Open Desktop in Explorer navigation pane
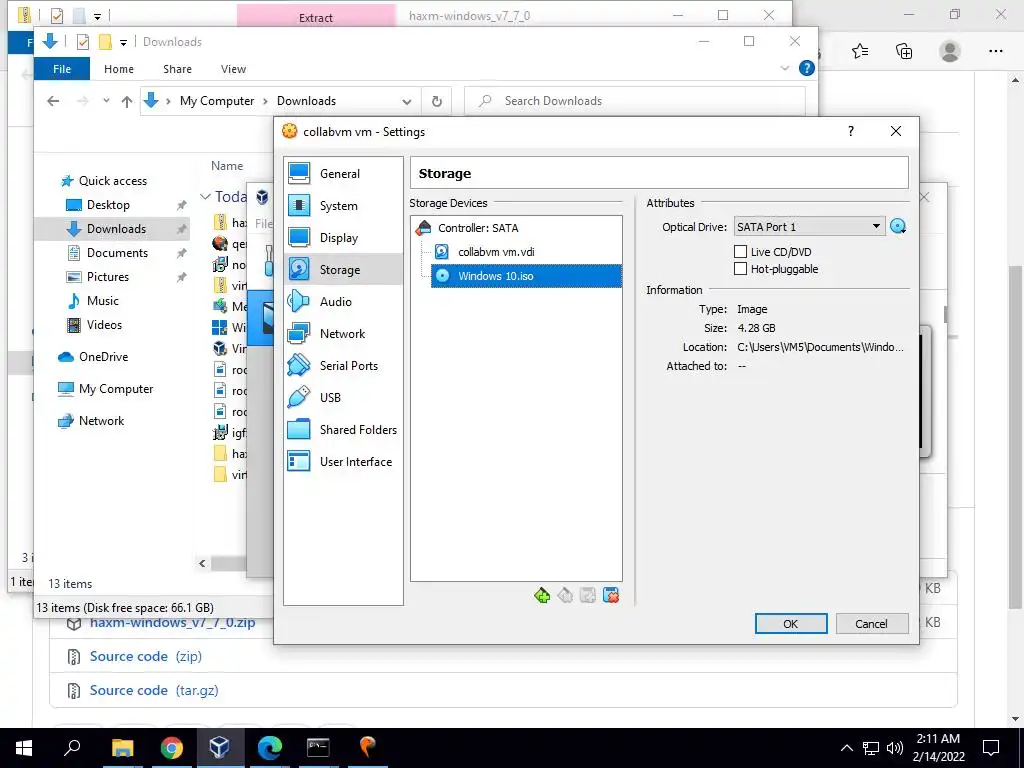 coord(108,205)
